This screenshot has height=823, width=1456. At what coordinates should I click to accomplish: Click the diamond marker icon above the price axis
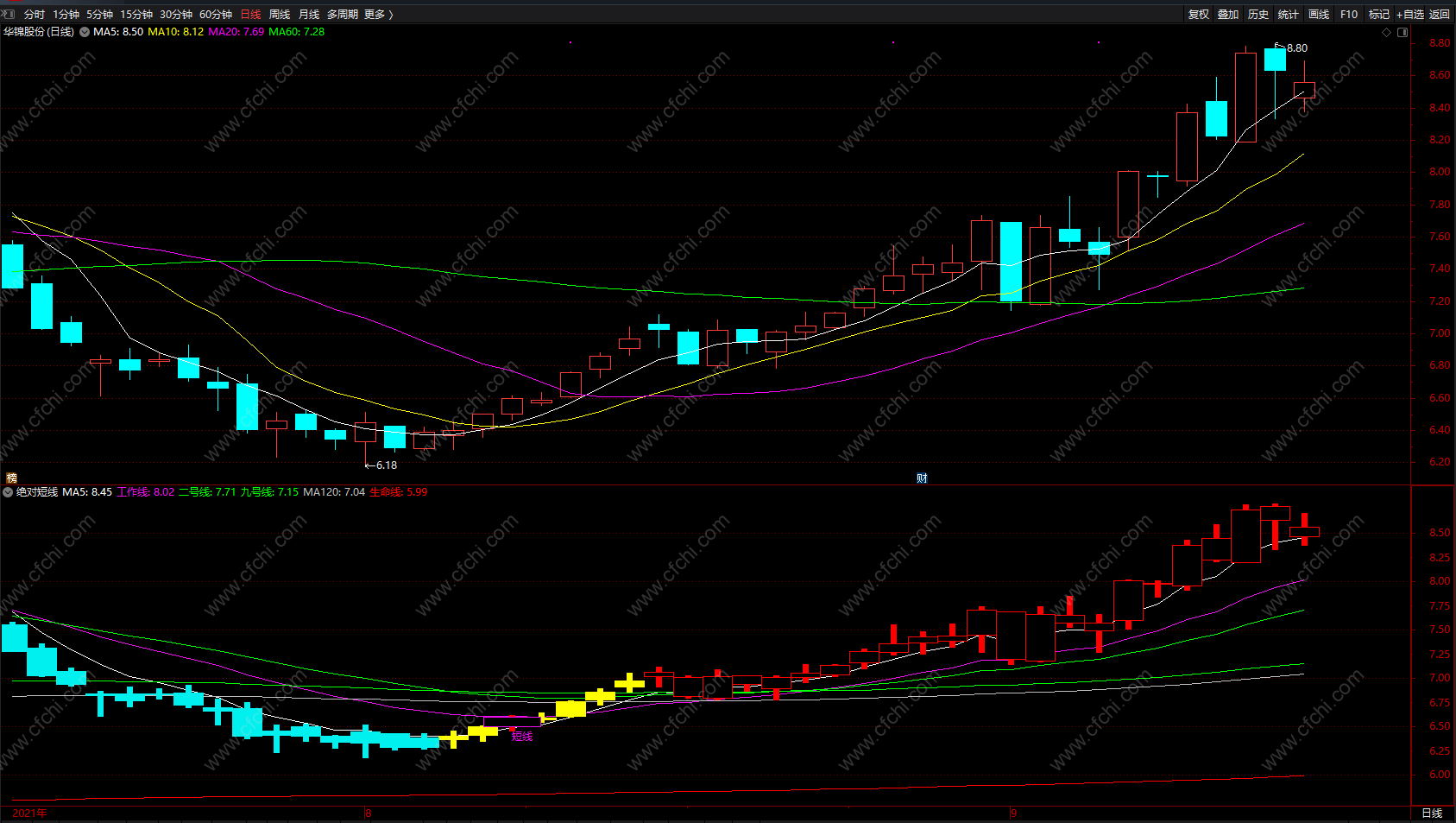(1387, 32)
